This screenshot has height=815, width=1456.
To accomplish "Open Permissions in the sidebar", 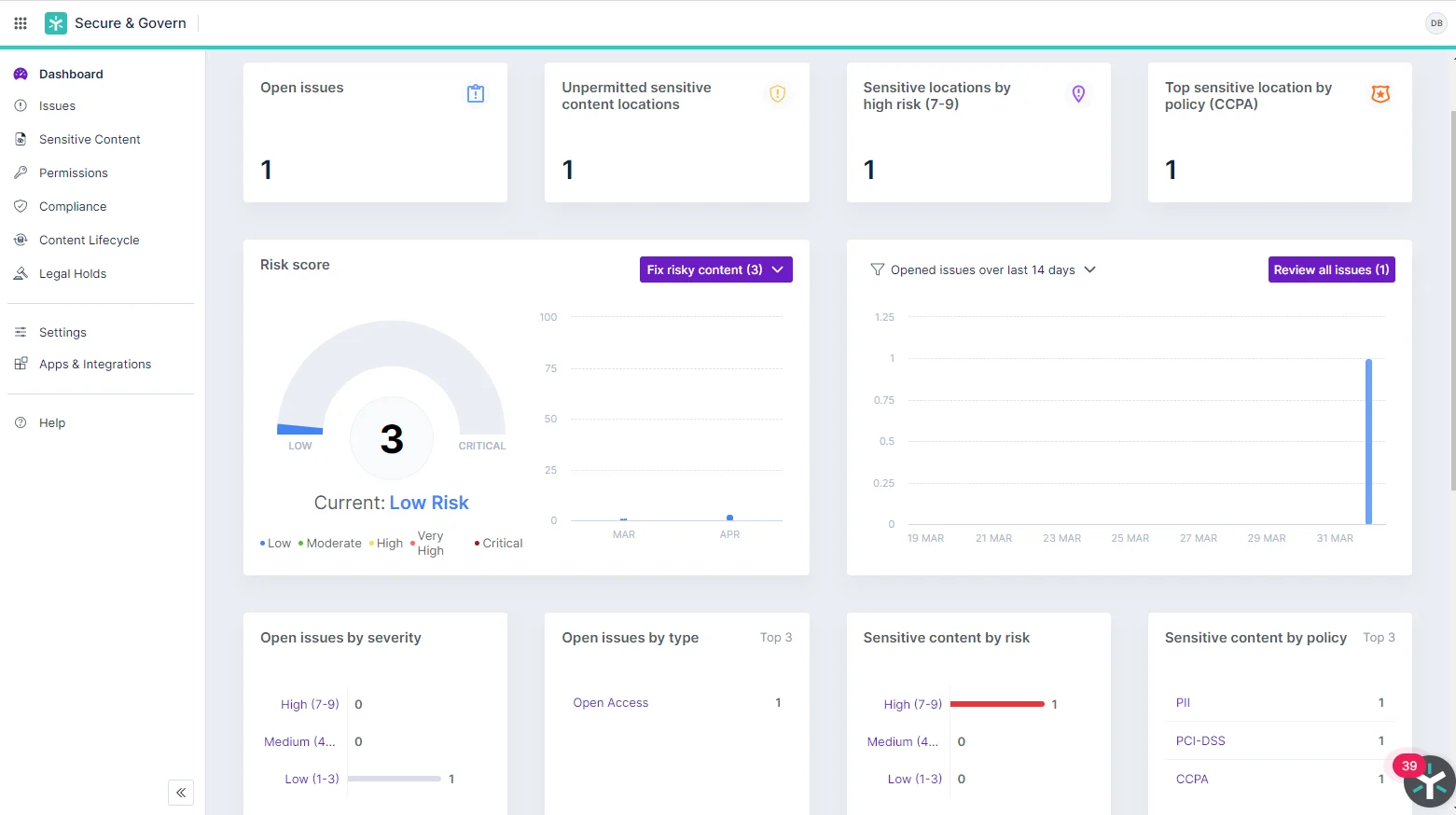I will click(74, 173).
